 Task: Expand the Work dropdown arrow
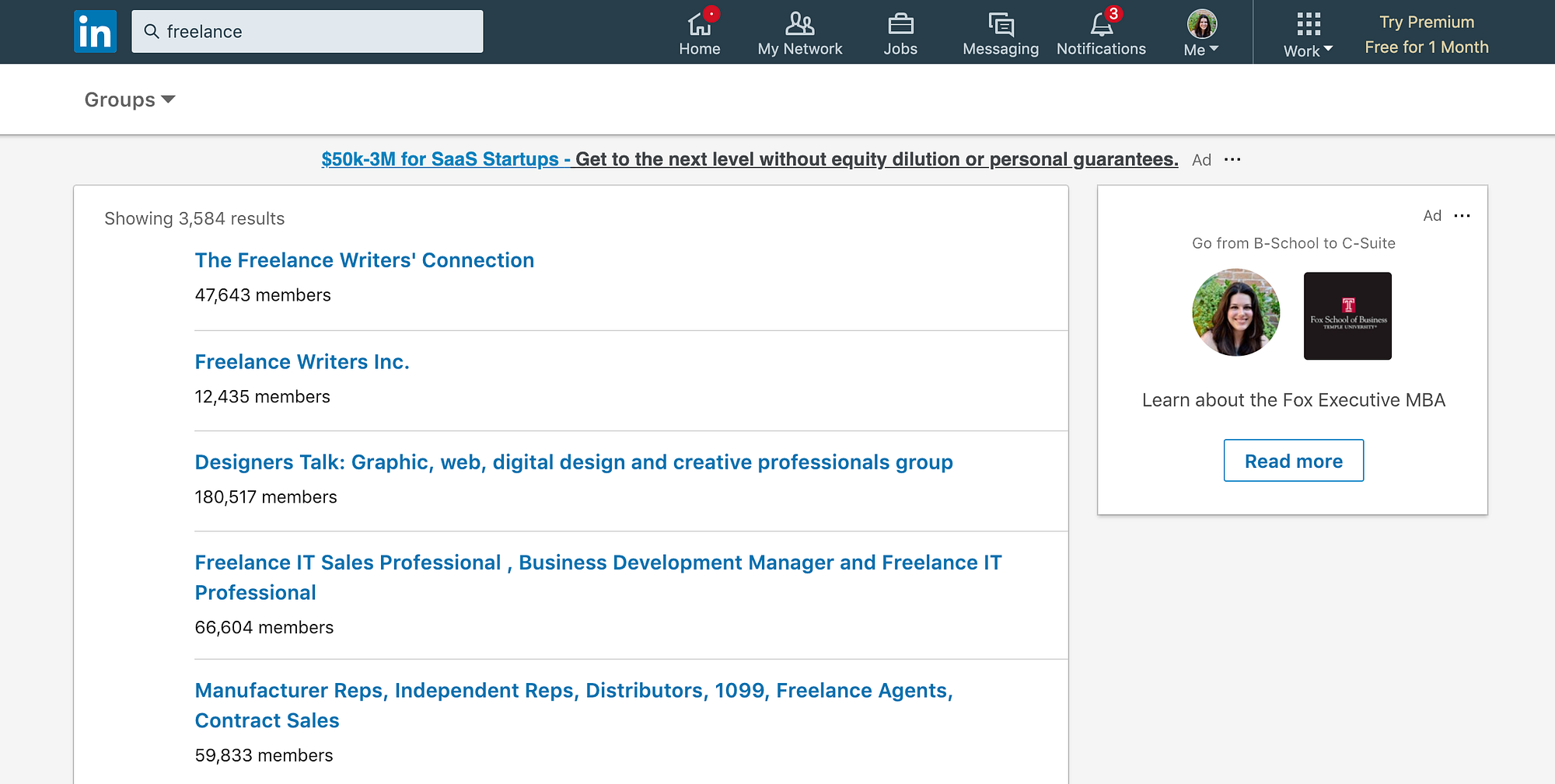[x=1328, y=49]
